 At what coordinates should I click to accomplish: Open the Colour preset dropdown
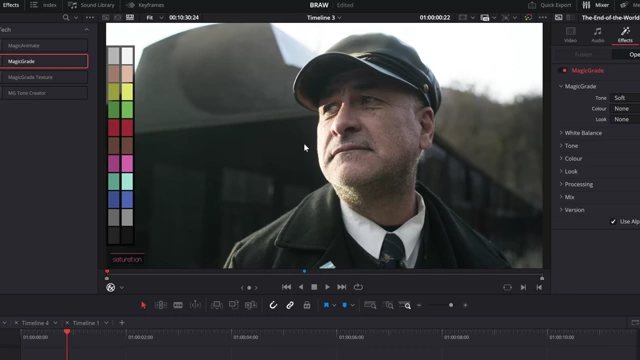click(625, 109)
